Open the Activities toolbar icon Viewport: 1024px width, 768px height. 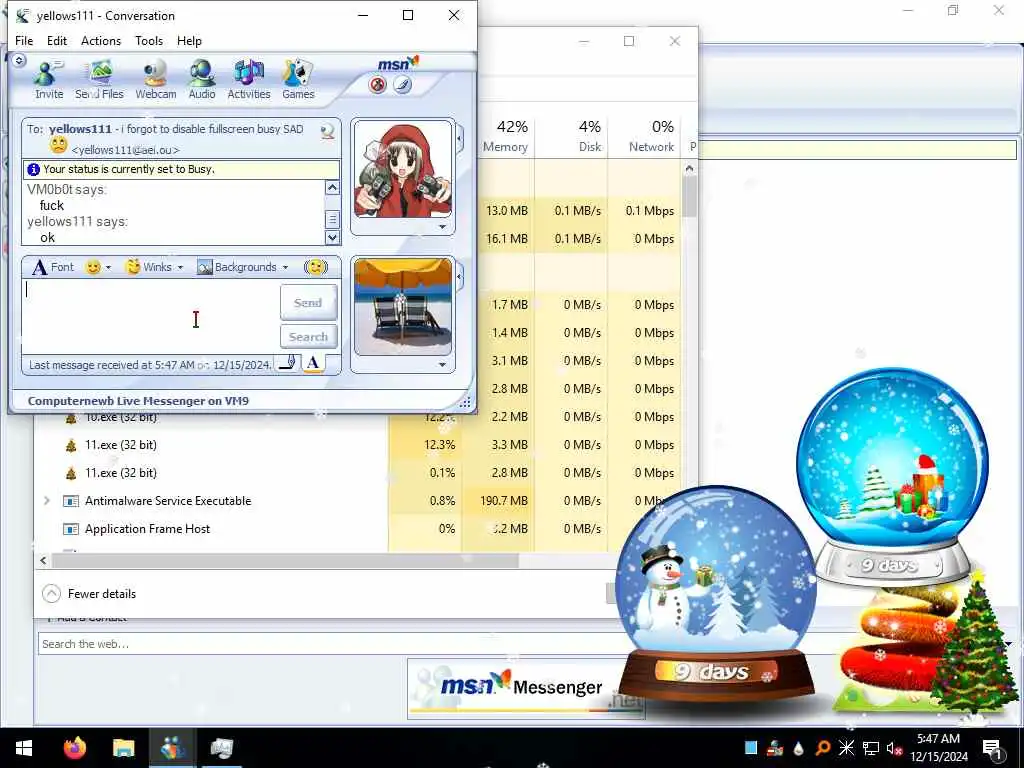(249, 80)
